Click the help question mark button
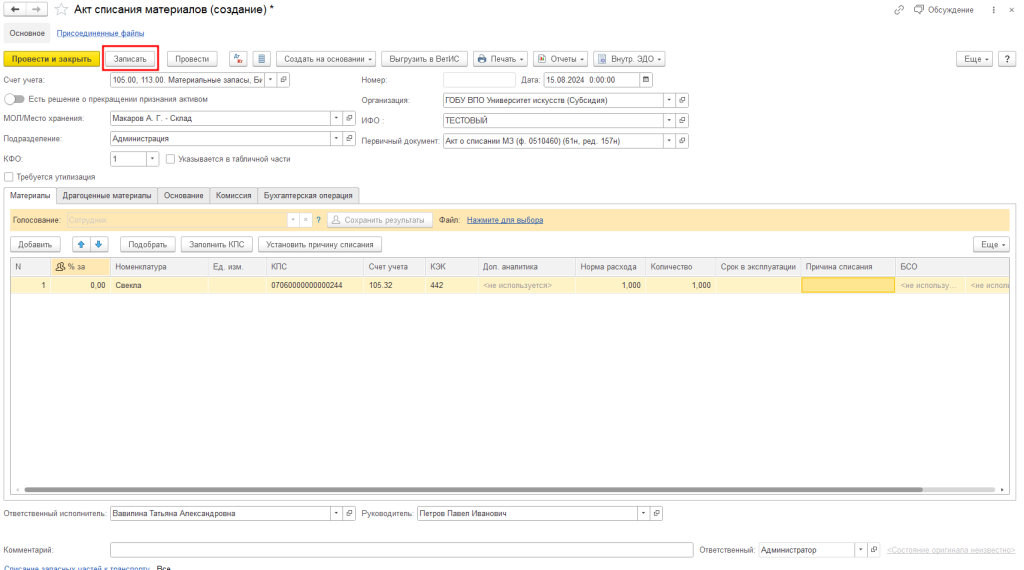This screenshot has width=1024, height=570. [318, 220]
